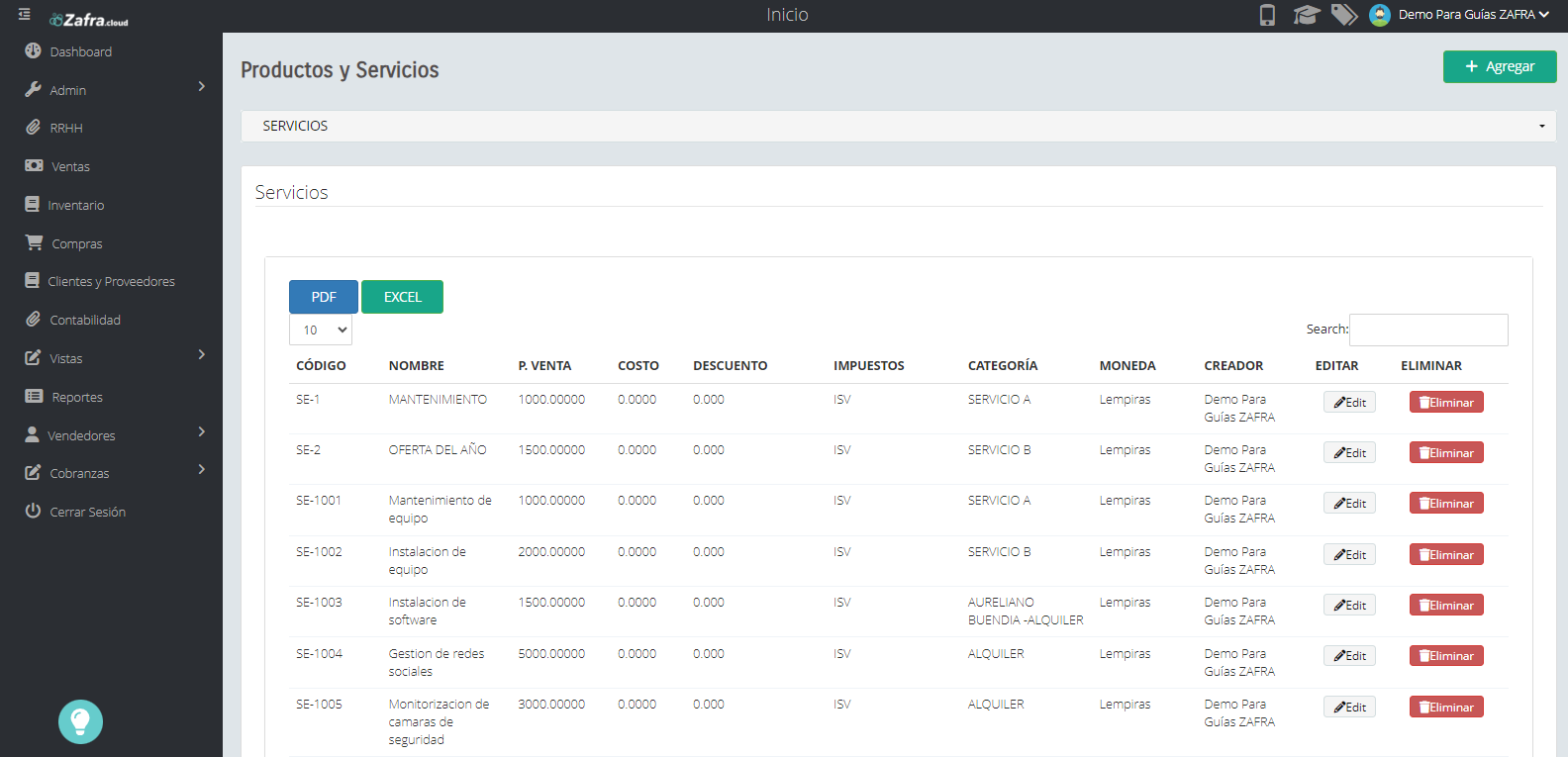Click the Agregar button
This screenshot has height=757, width=1568.
coord(1500,66)
